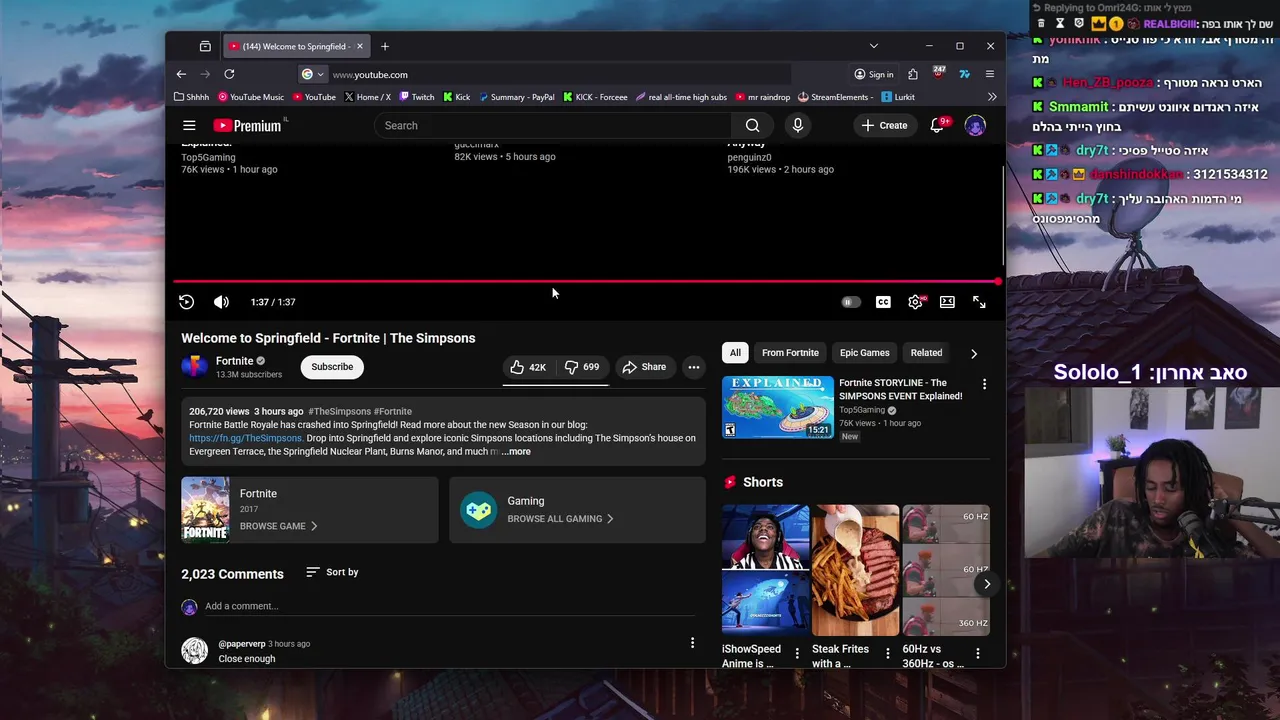Click the Create button
1280x720 pixels.
(884, 125)
